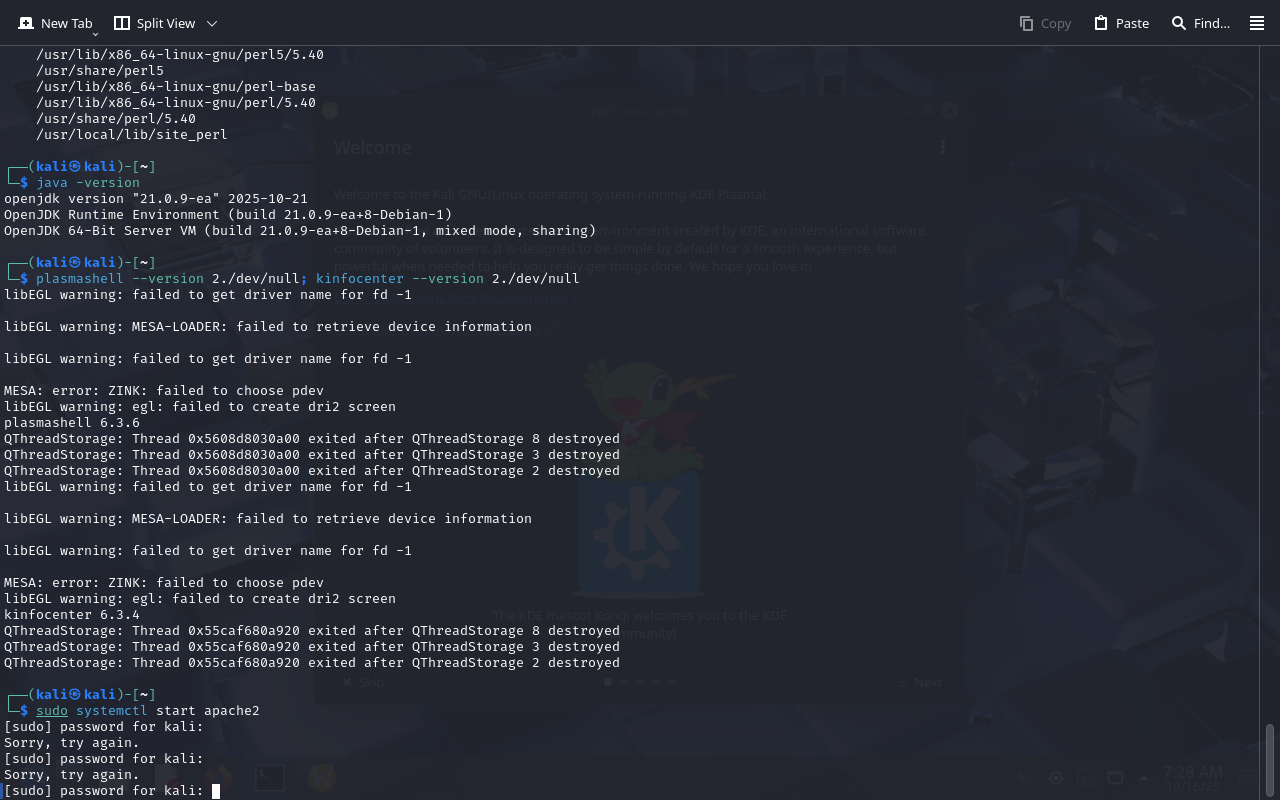Viewport: 1280px width, 800px height.
Task: Click the terminal vertical scrollbar handle
Action: (1270, 760)
